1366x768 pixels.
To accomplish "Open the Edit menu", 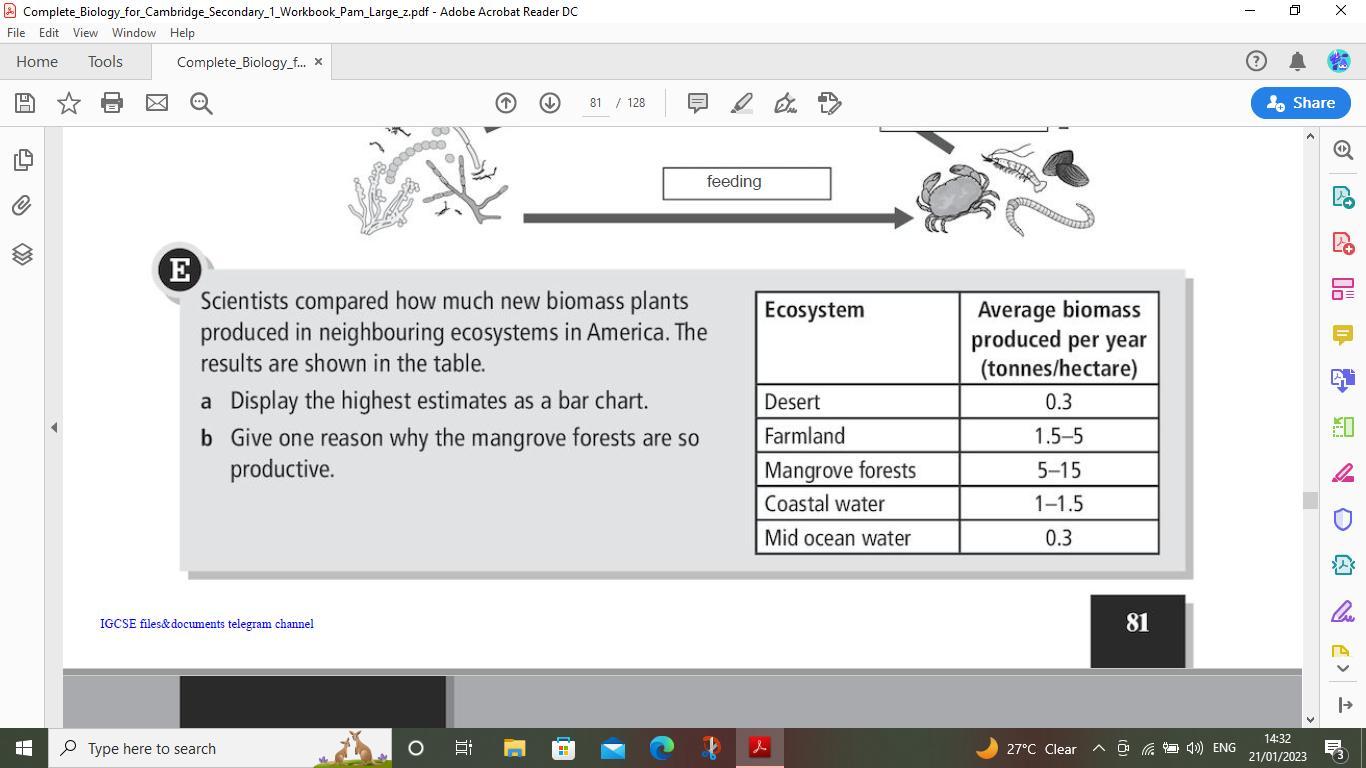I will 48,33.
